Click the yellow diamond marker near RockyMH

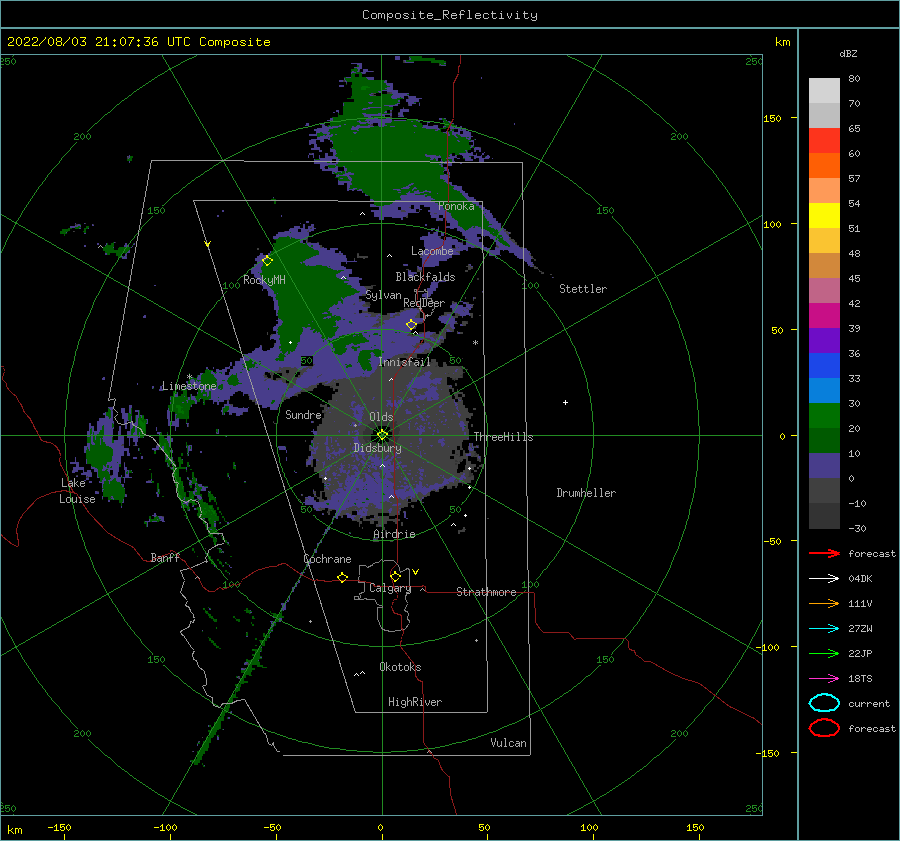tap(267, 261)
